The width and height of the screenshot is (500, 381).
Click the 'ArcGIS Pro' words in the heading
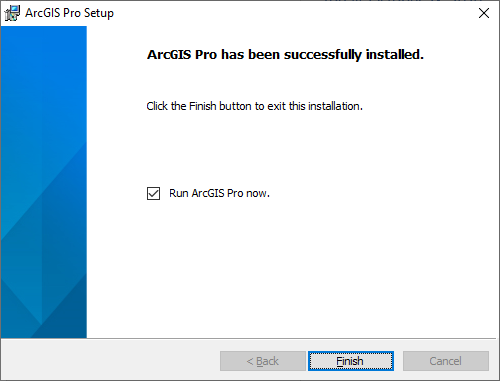(x=182, y=55)
